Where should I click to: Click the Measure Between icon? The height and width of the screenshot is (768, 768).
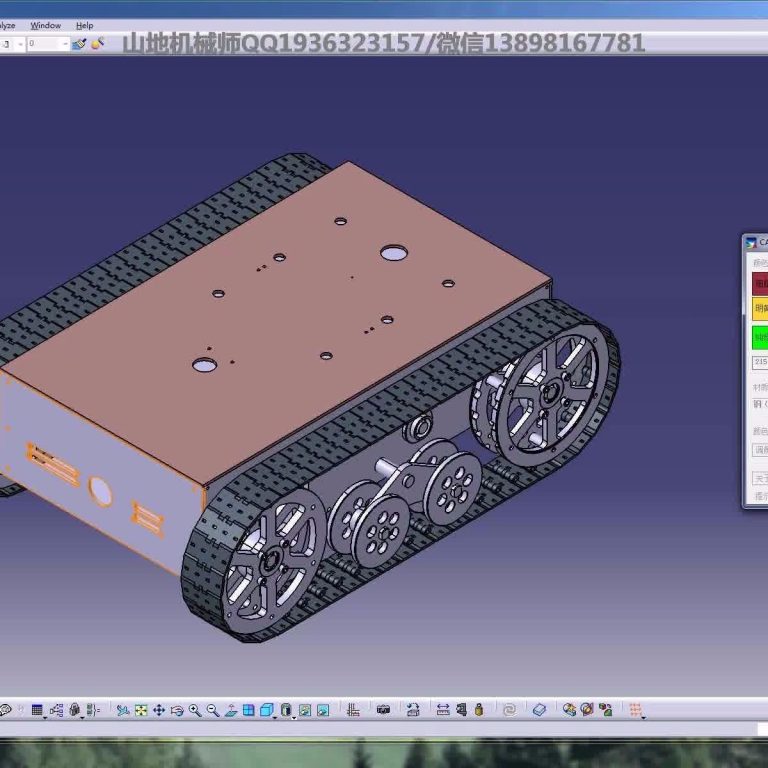pyautogui.click(x=443, y=710)
